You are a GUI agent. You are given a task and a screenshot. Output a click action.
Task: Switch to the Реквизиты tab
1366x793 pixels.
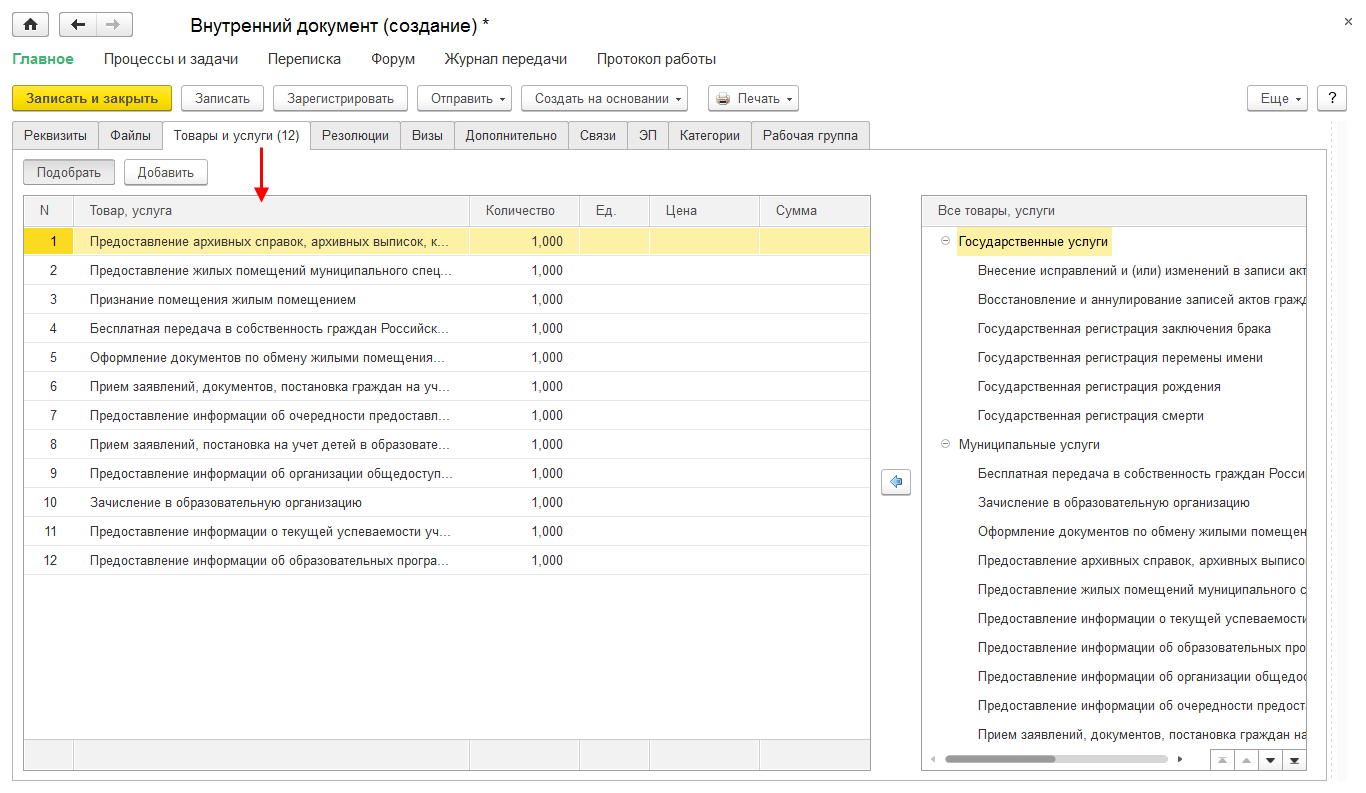(55, 136)
